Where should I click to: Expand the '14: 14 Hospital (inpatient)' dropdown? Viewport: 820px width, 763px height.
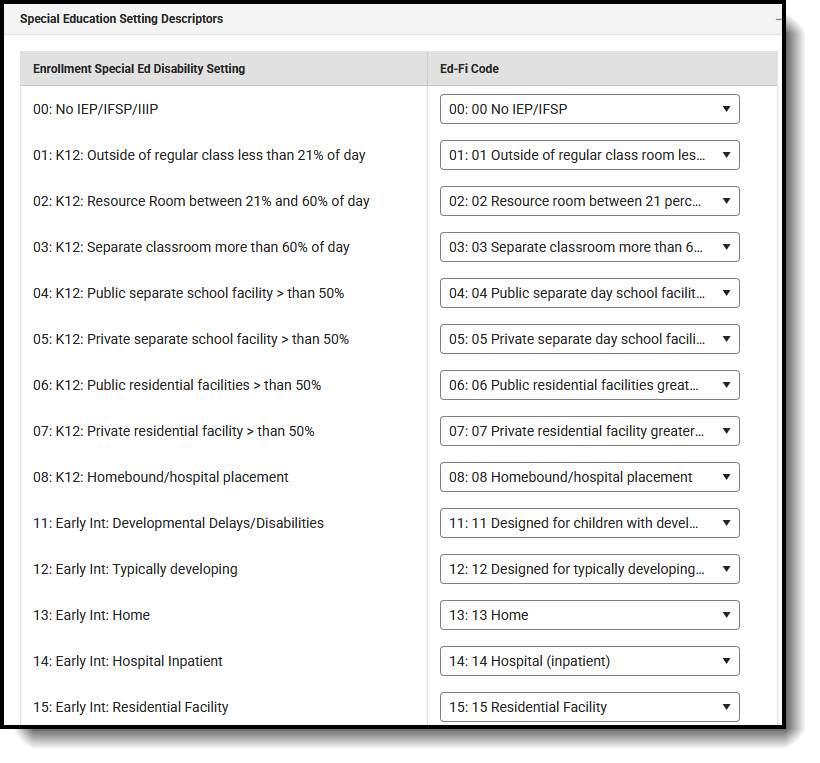pos(589,661)
